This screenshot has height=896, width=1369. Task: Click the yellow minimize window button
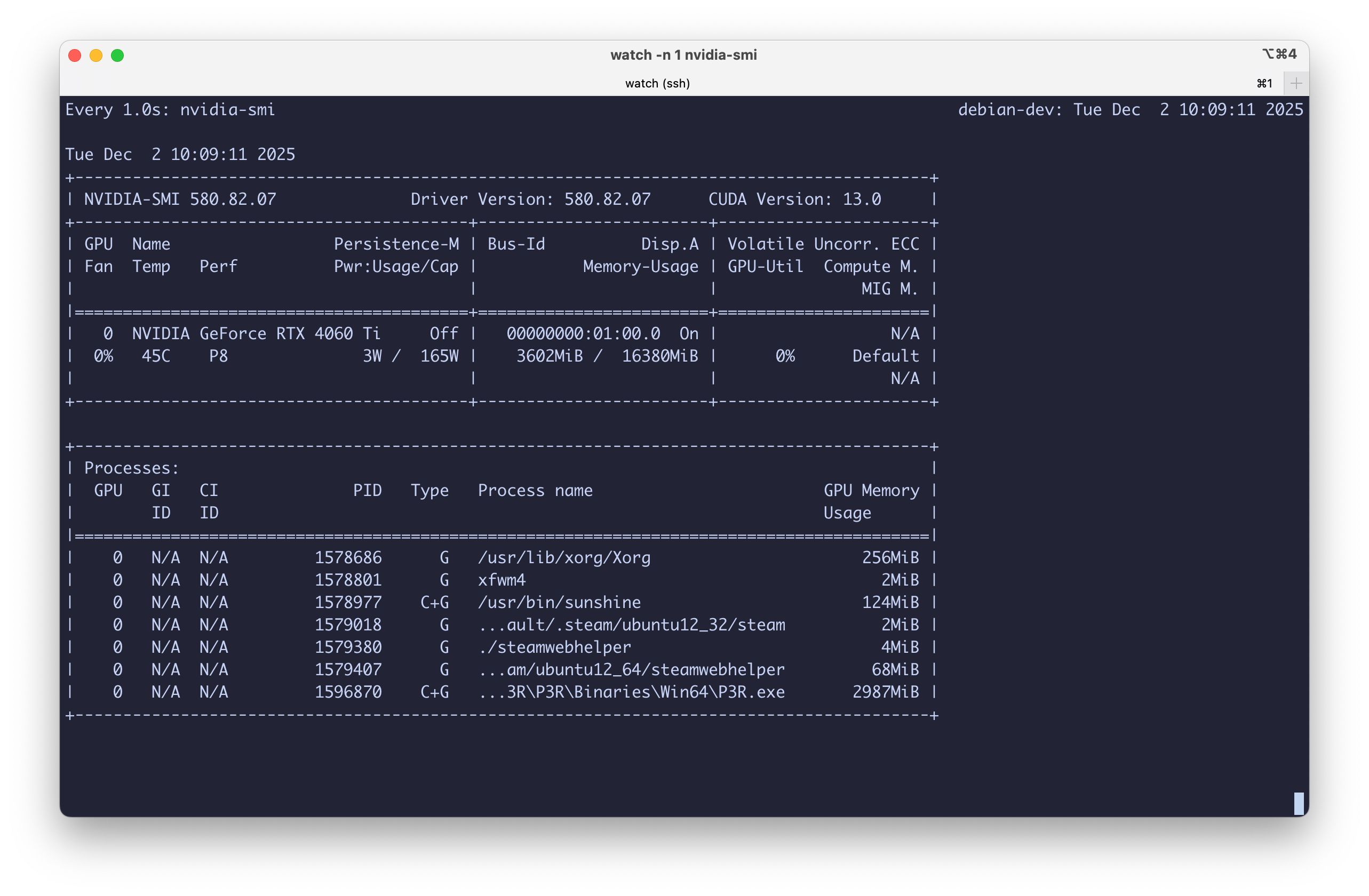96,55
